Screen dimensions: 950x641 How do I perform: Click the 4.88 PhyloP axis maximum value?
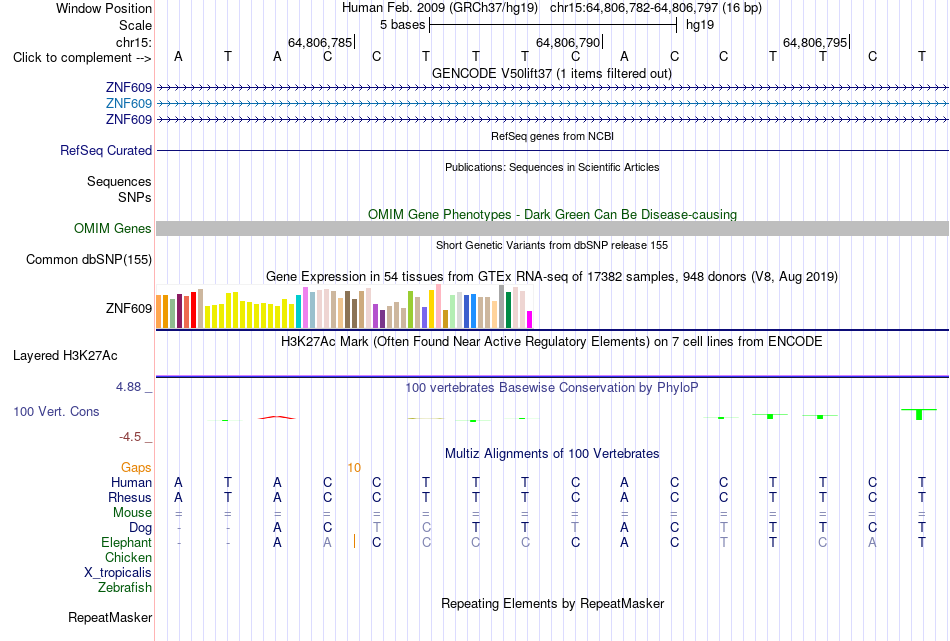128,387
